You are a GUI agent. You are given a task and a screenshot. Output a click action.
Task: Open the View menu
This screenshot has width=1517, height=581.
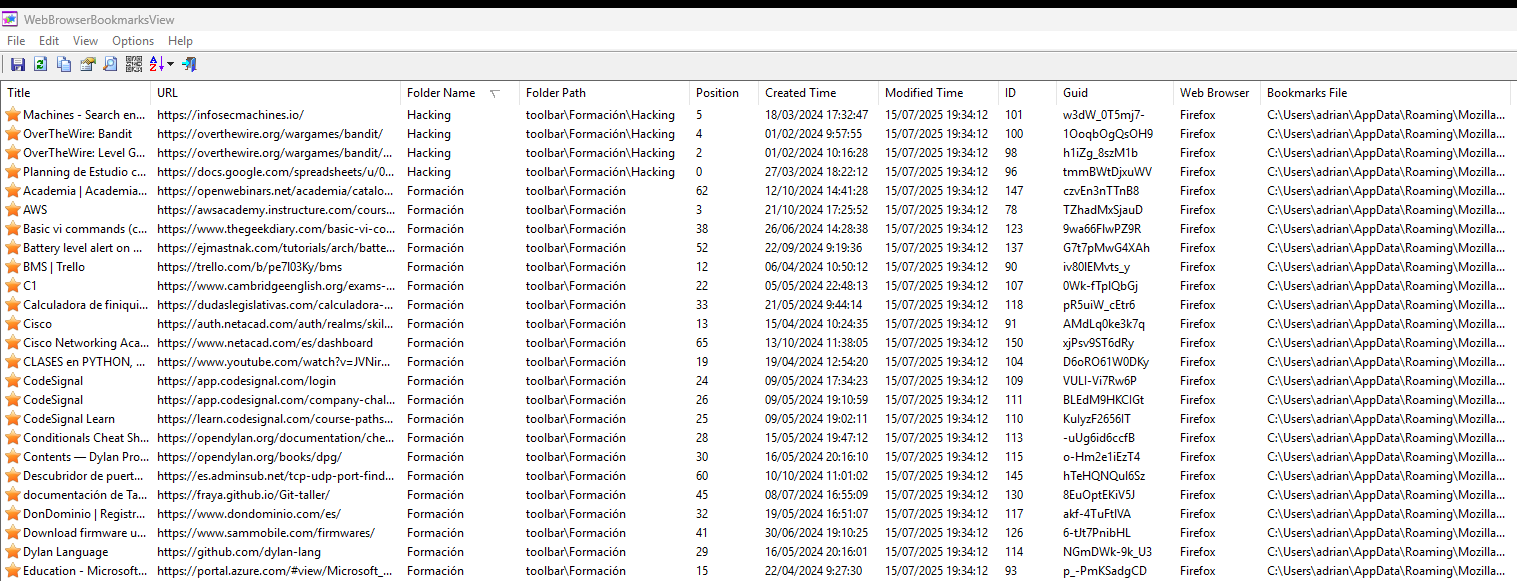click(85, 41)
